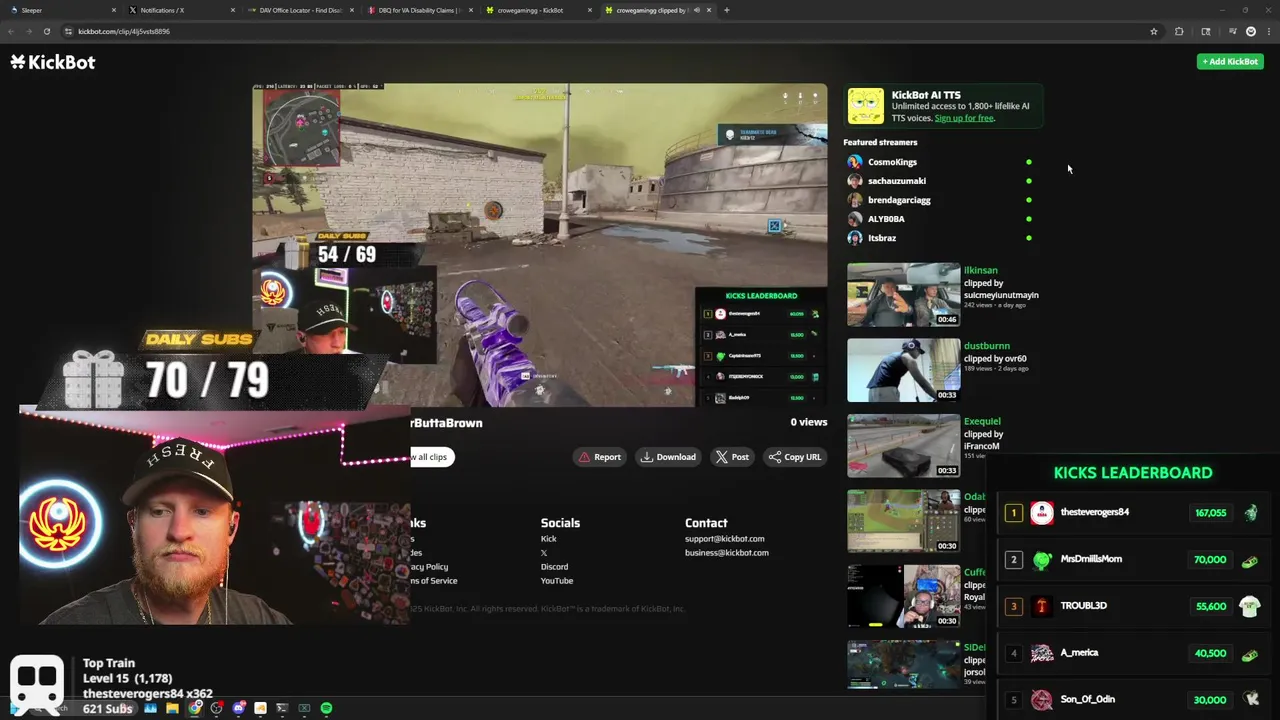The width and height of the screenshot is (1280, 720).
Task: Download the clip
Action: (668, 457)
